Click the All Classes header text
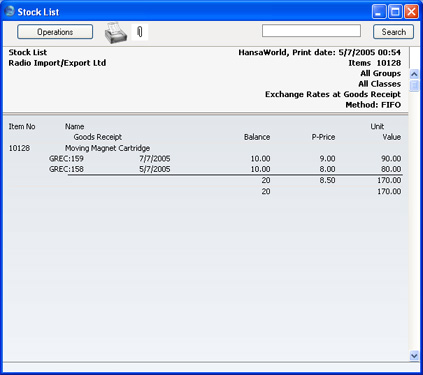 point(379,84)
